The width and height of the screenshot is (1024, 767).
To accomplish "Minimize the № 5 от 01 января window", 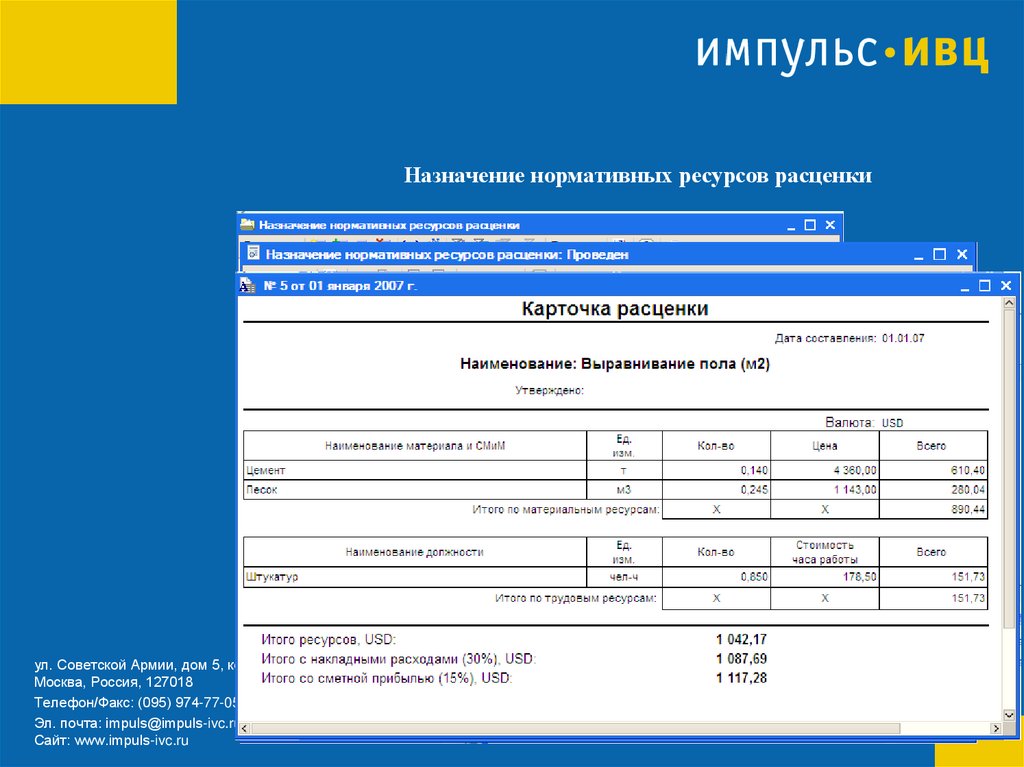I will tap(965, 286).
